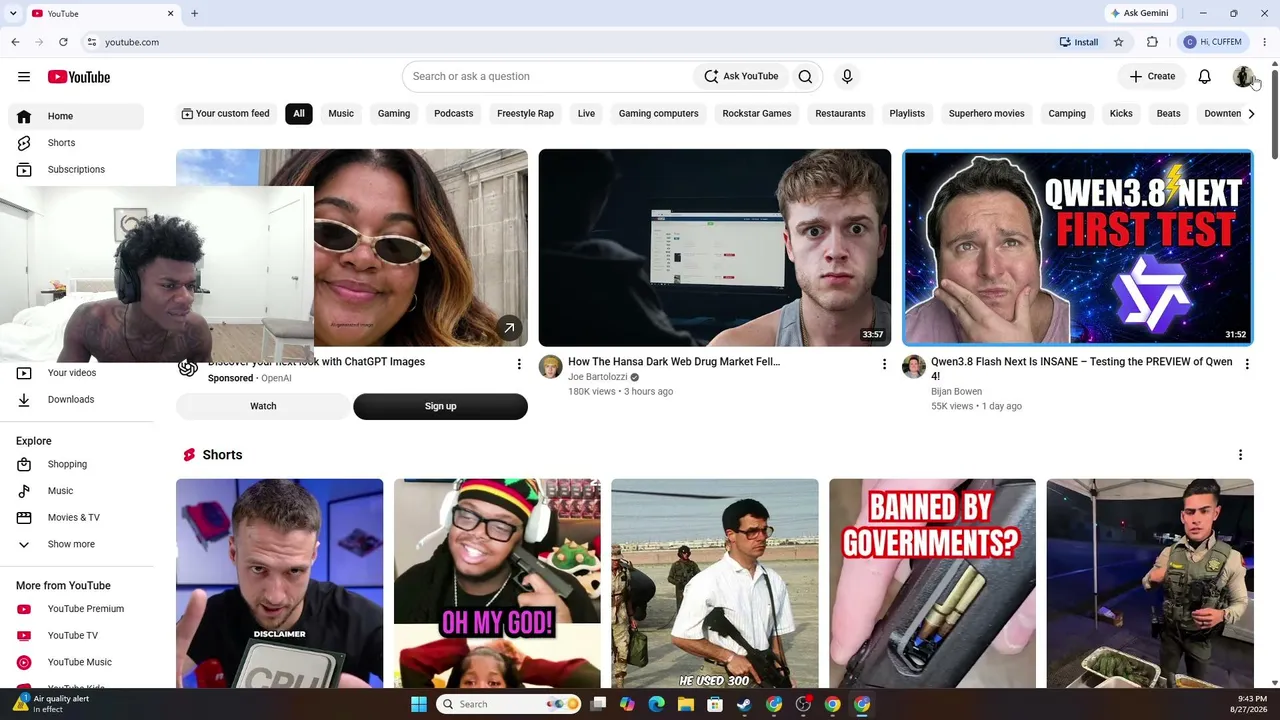The height and width of the screenshot is (720, 1280).
Task: Open YouTube Premium in the sidebar
Action: [x=76, y=609]
